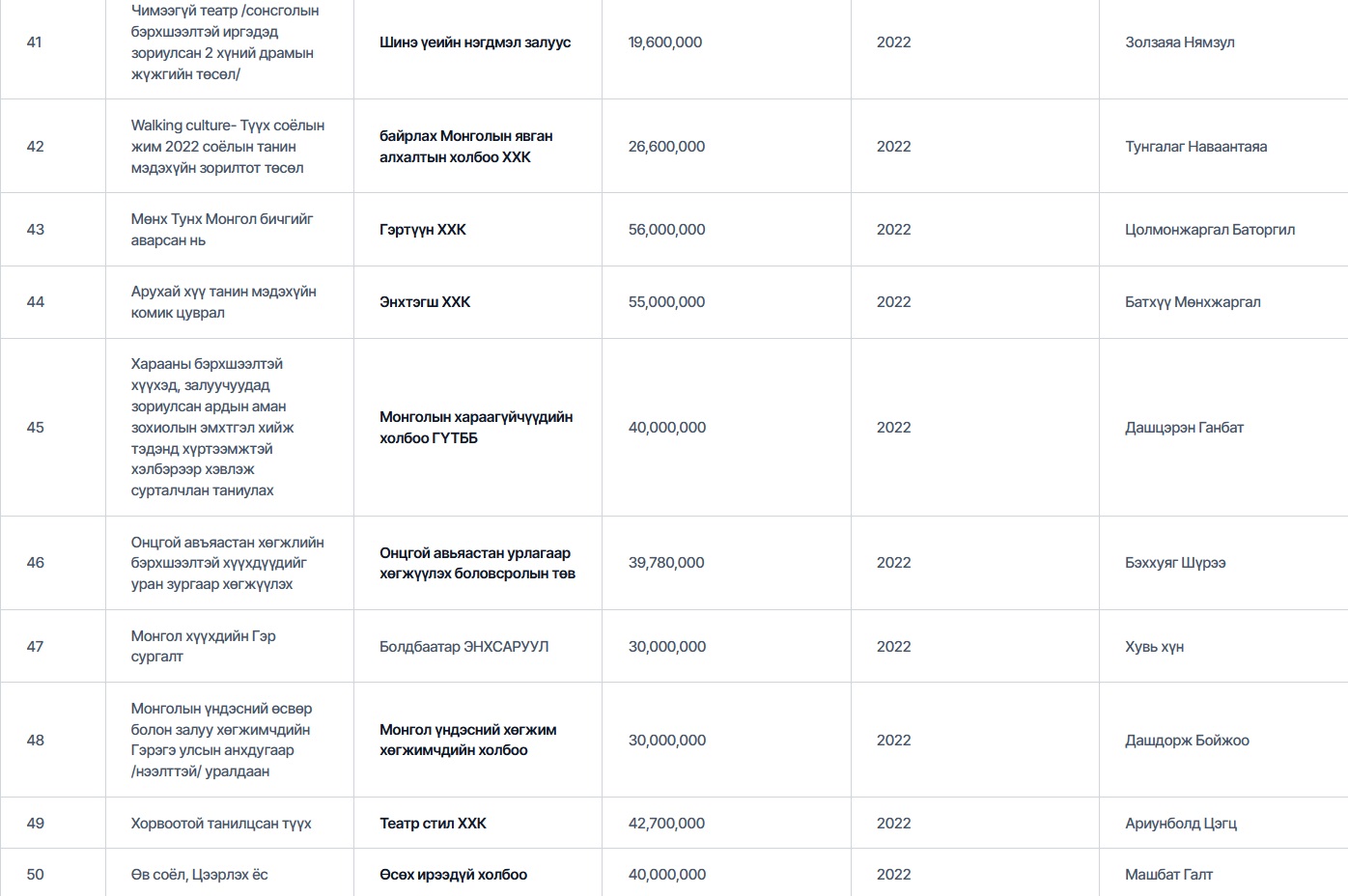Click the name Золзаяа Нямзул
The height and width of the screenshot is (896, 1348).
click(x=1179, y=42)
